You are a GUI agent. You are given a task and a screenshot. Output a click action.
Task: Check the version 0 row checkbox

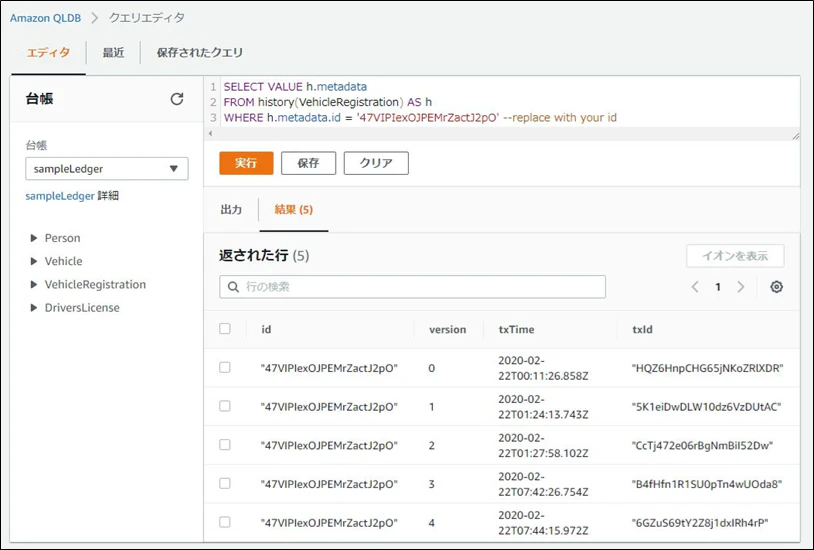point(225,368)
